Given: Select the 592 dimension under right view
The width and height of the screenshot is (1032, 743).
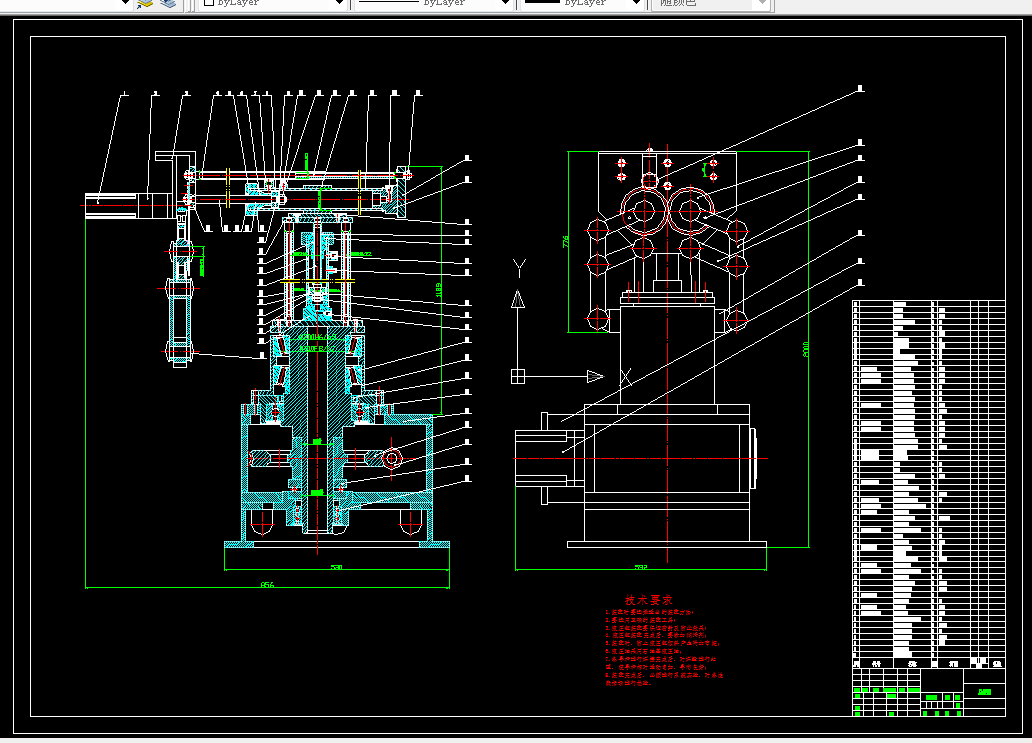Looking at the screenshot, I should click(640, 567).
